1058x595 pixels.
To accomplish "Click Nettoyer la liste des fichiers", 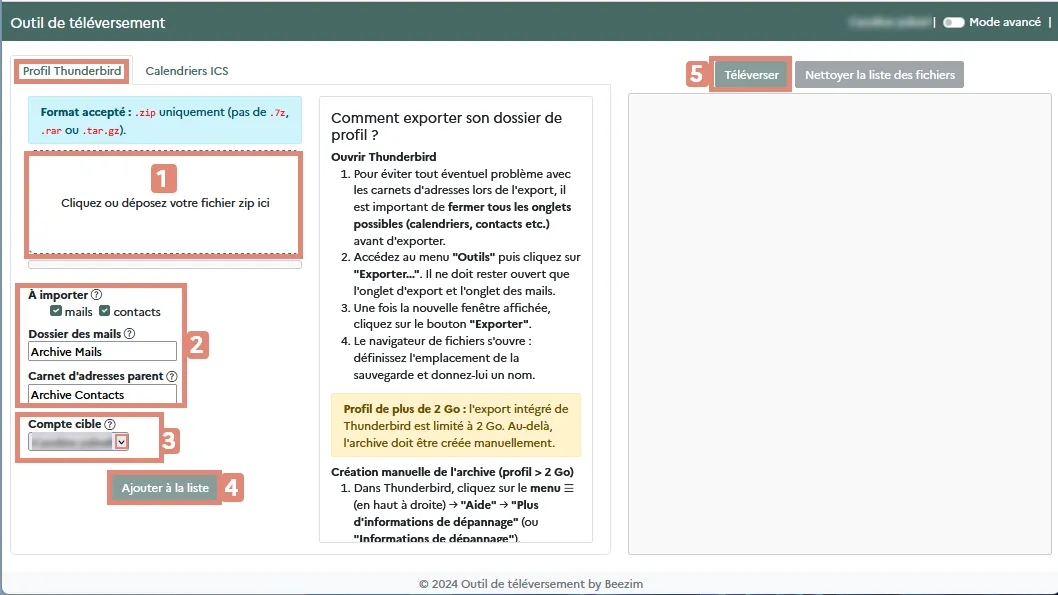I will (879, 75).
